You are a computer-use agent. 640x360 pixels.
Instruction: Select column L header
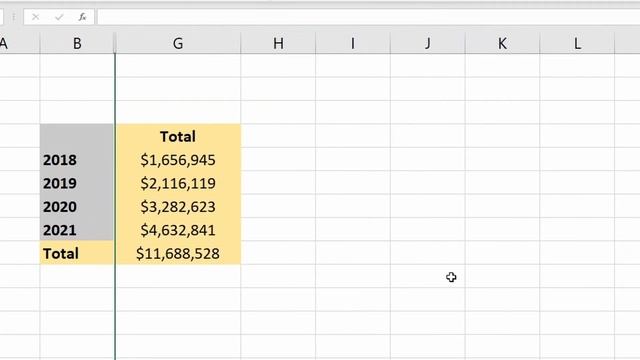pyautogui.click(x=577, y=43)
